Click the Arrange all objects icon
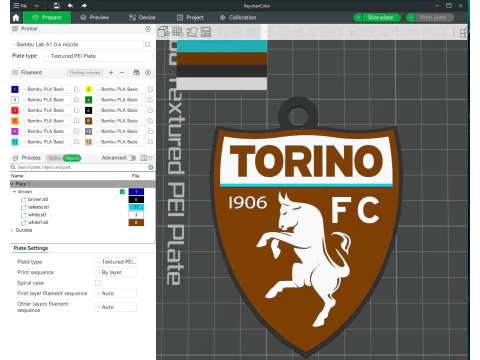Screen dimensions: 480x360 206,32
